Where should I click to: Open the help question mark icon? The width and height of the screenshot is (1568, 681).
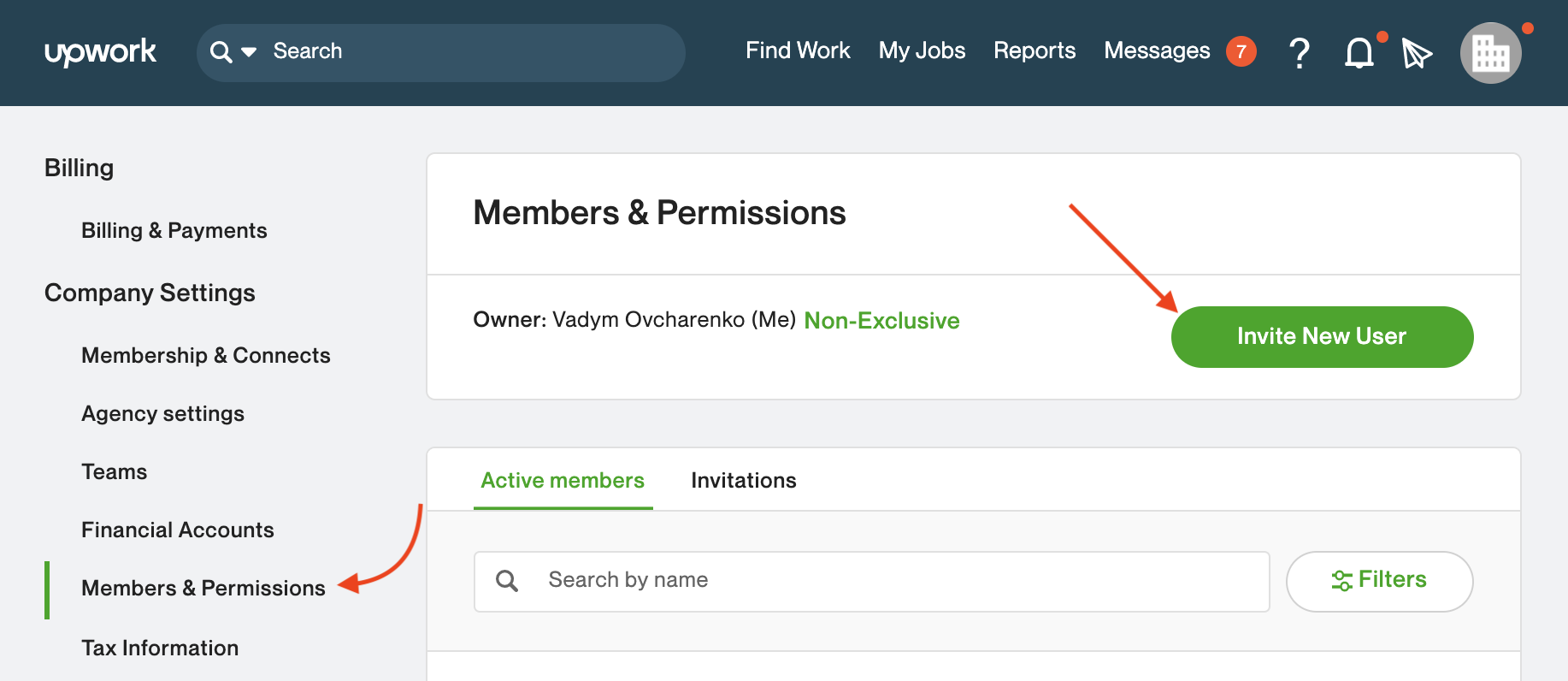(x=1300, y=53)
